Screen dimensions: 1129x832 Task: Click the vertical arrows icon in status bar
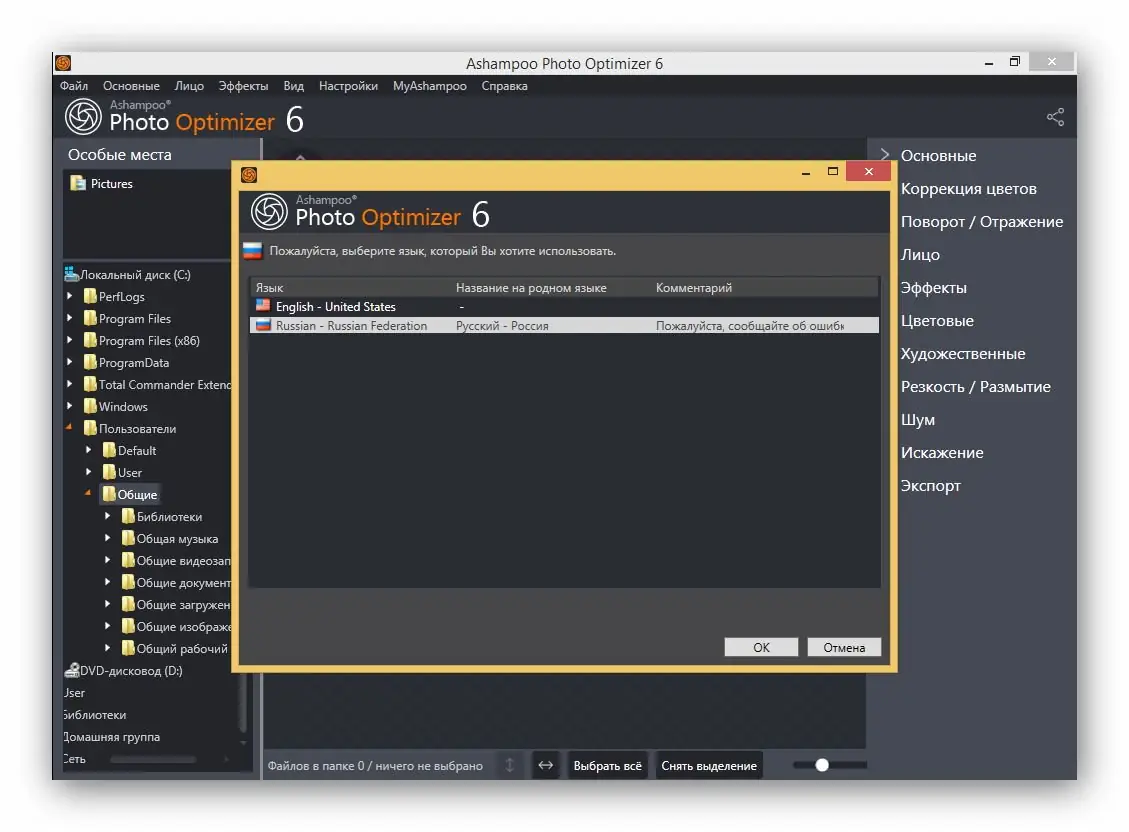(x=510, y=765)
